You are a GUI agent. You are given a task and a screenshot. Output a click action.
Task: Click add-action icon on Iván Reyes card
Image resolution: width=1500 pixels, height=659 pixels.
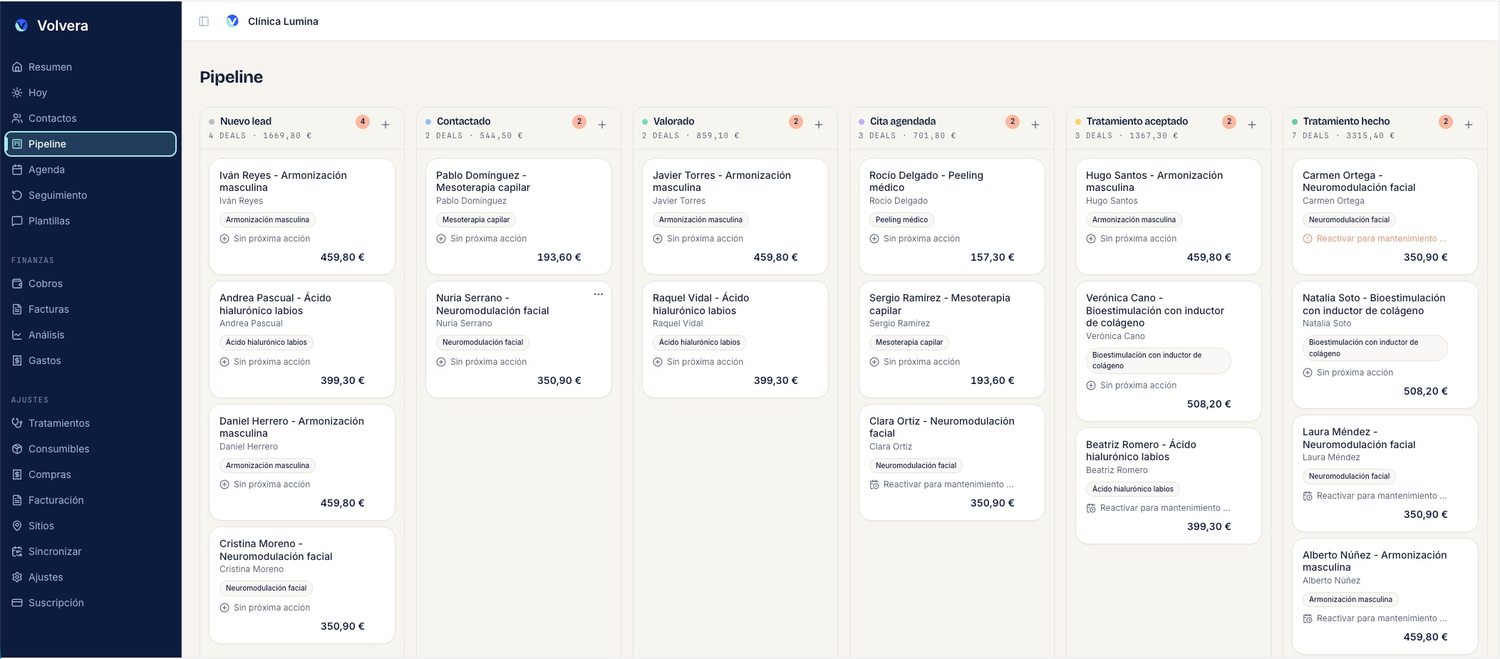point(224,239)
